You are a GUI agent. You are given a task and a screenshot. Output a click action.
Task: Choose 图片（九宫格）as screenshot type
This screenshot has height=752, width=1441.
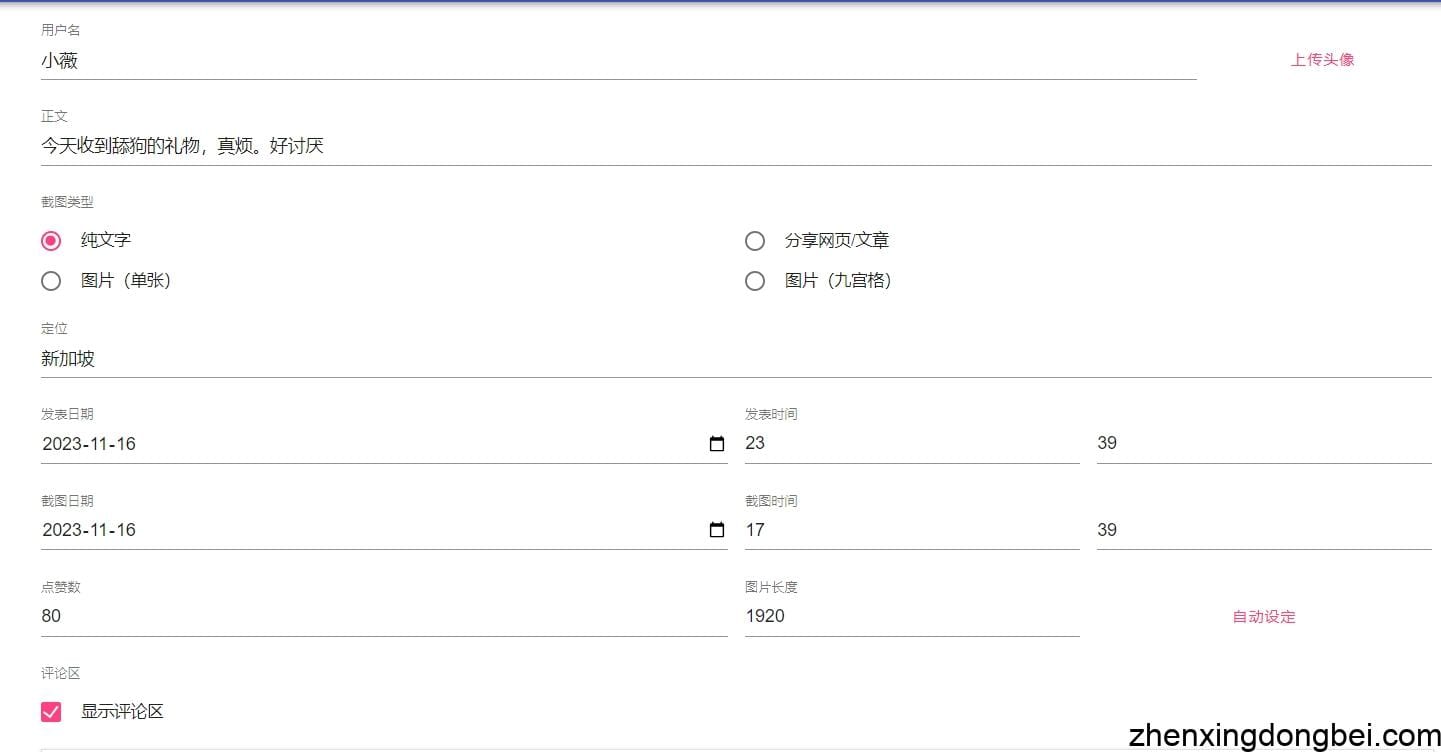(x=755, y=281)
